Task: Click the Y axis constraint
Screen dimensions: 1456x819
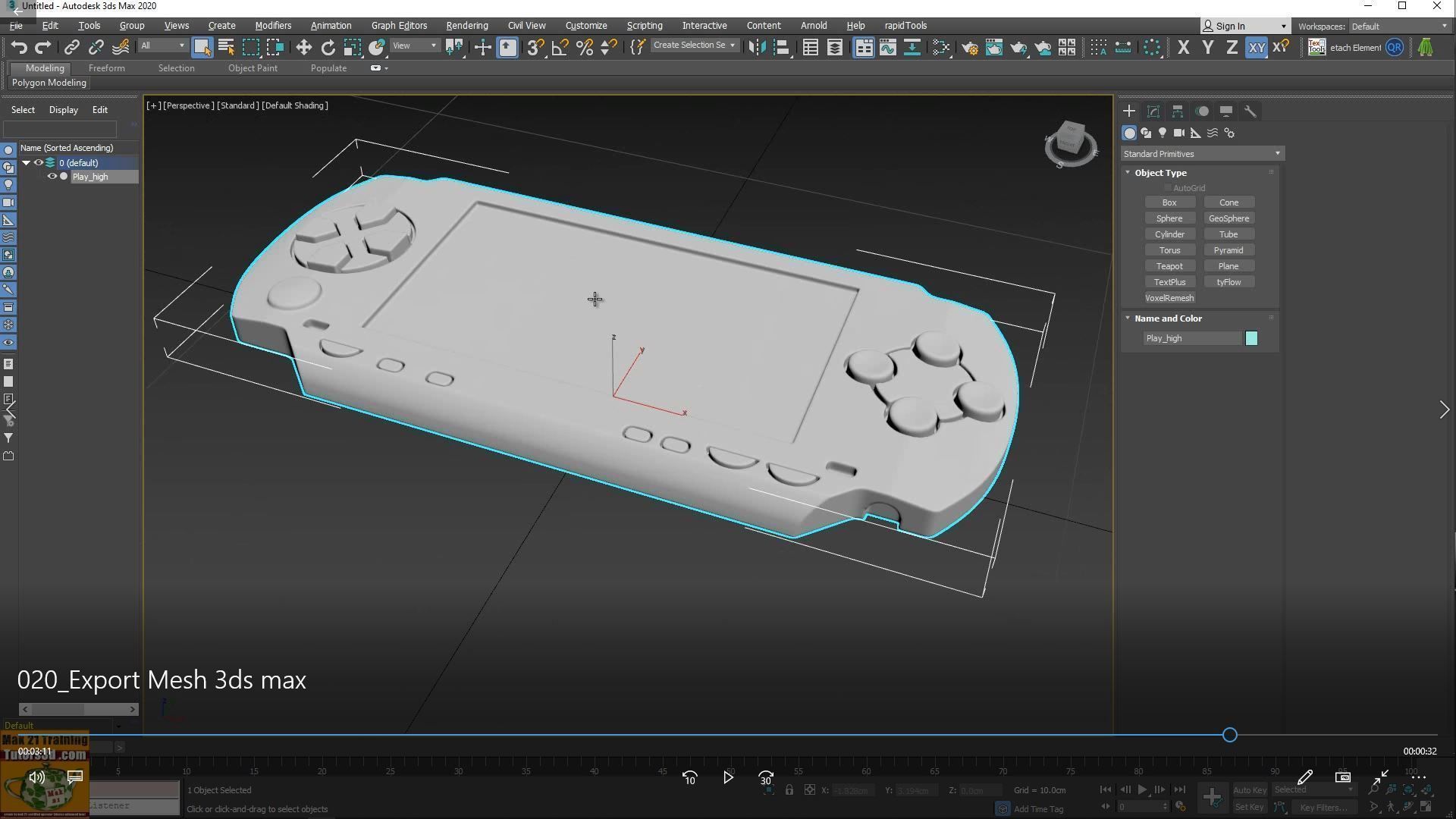Action: click(x=1207, y=48)
